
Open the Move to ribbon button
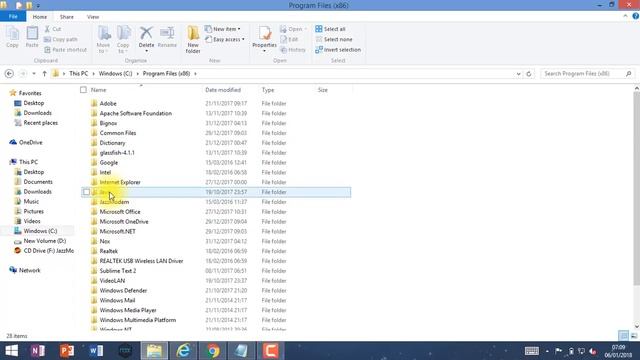pos(103,39)
